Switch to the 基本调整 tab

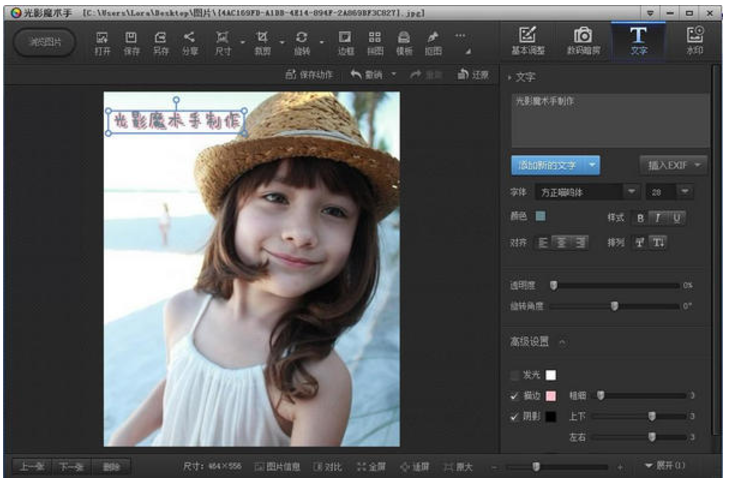point(529,40)
